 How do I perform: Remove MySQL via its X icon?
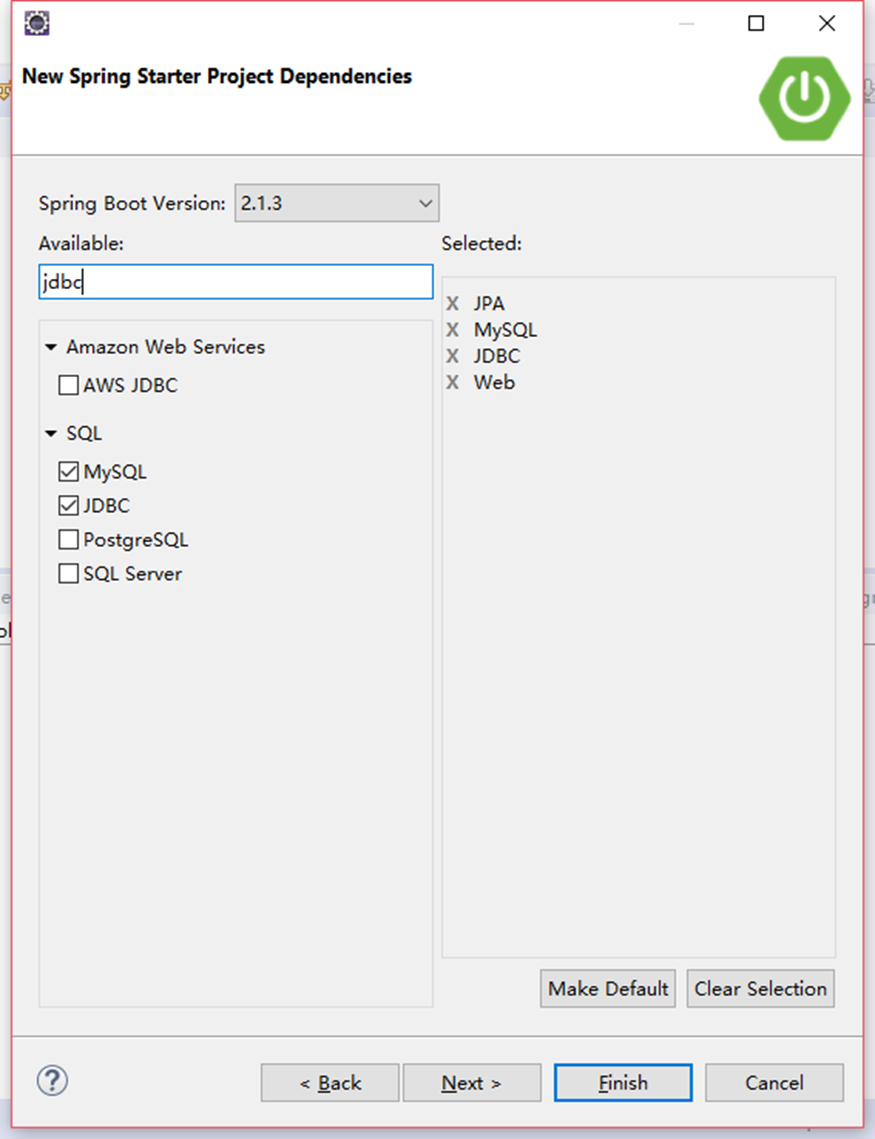[452, 330]
